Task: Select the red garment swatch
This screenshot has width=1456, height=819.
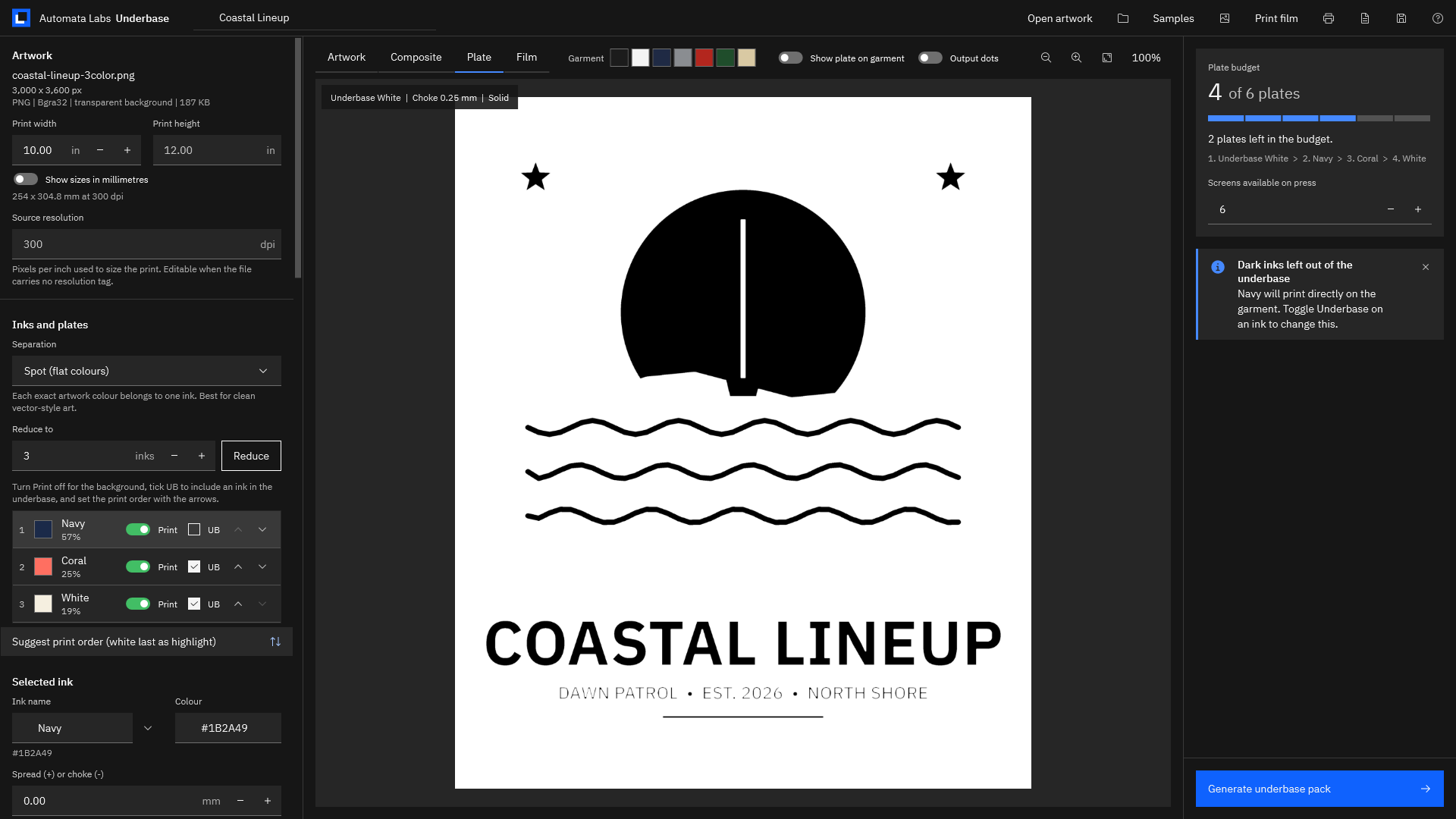Action: [704, 58]
